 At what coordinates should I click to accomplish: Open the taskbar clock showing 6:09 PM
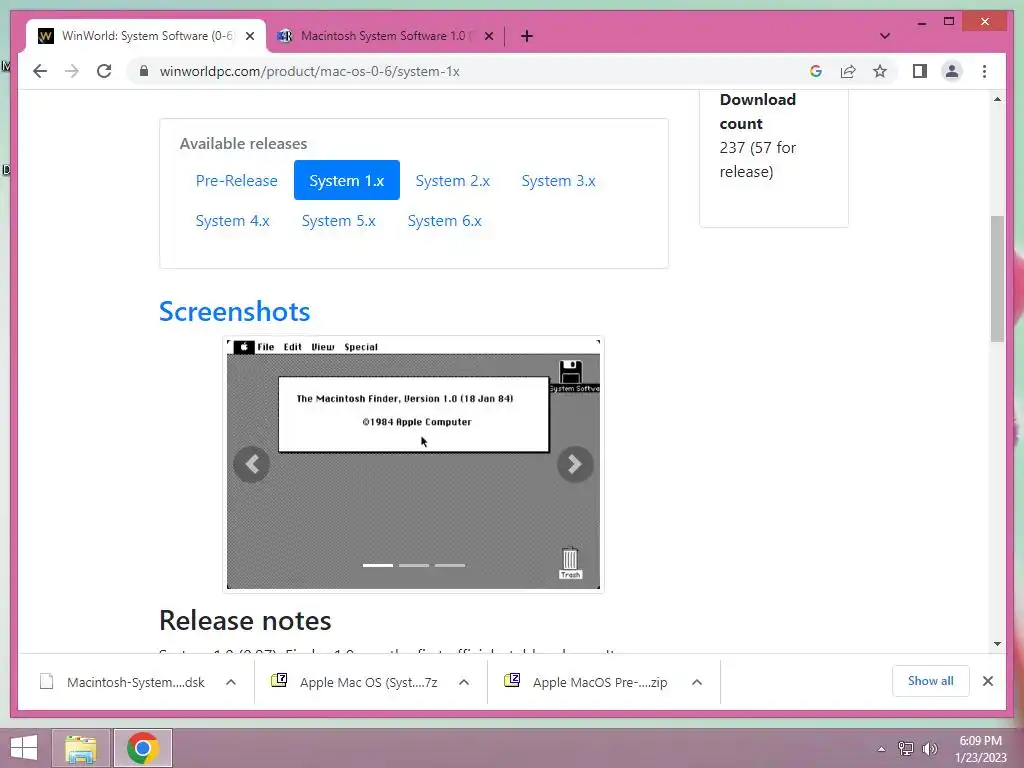[x=980, y=749]
